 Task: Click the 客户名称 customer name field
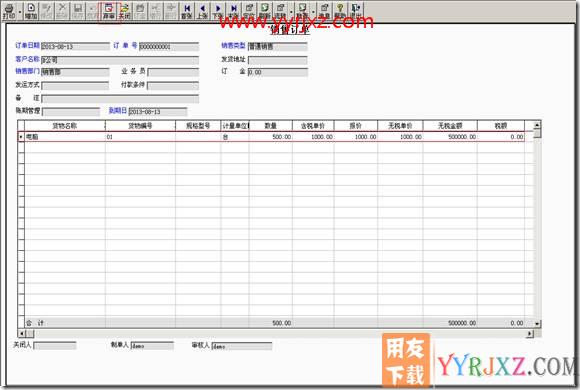120,60
